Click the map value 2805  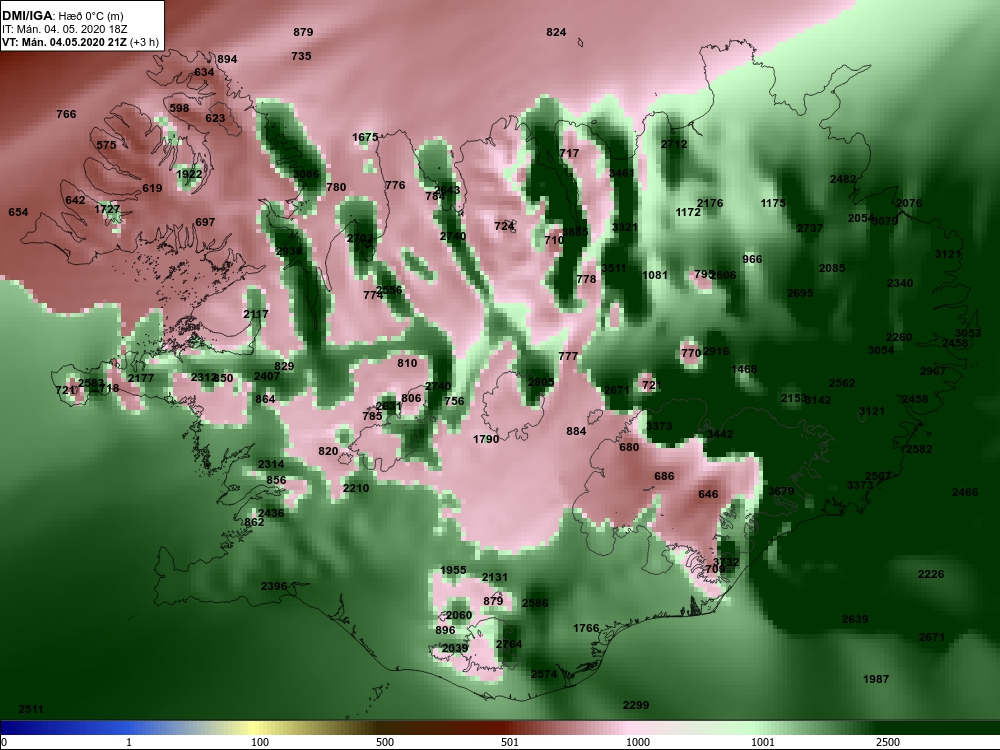pos(541,382)
